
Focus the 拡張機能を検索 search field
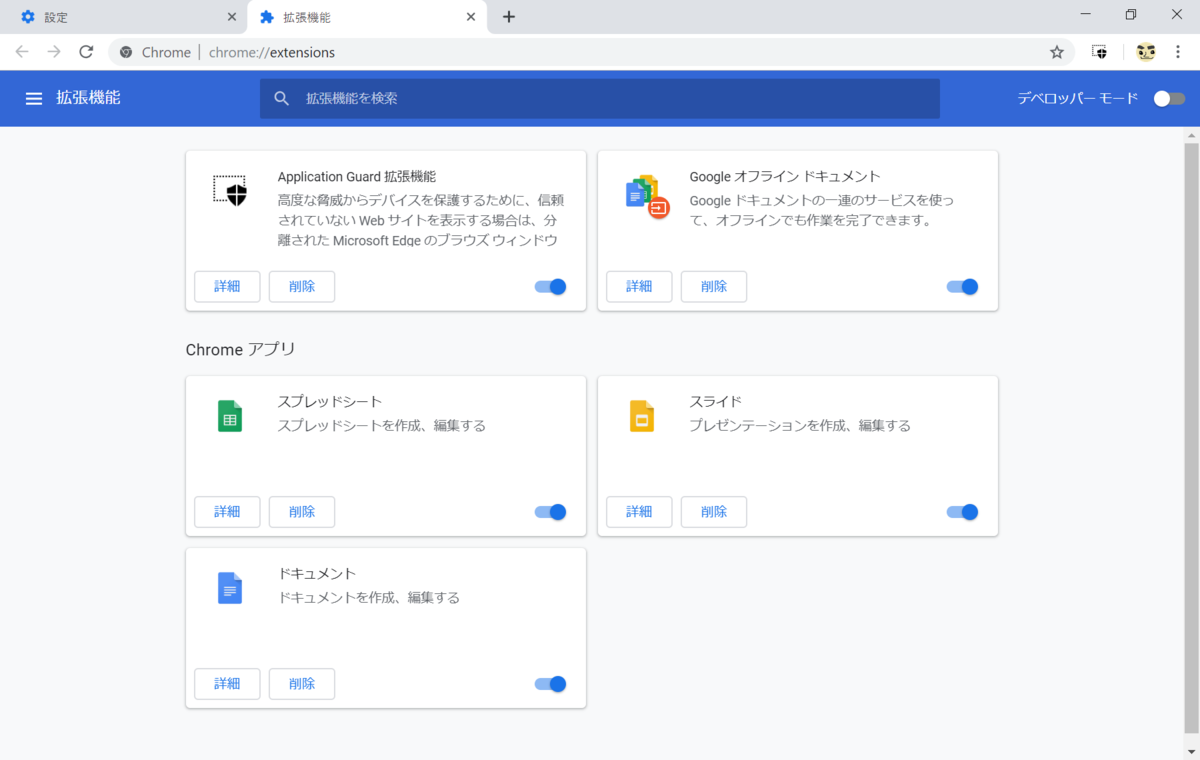(600, 98)
